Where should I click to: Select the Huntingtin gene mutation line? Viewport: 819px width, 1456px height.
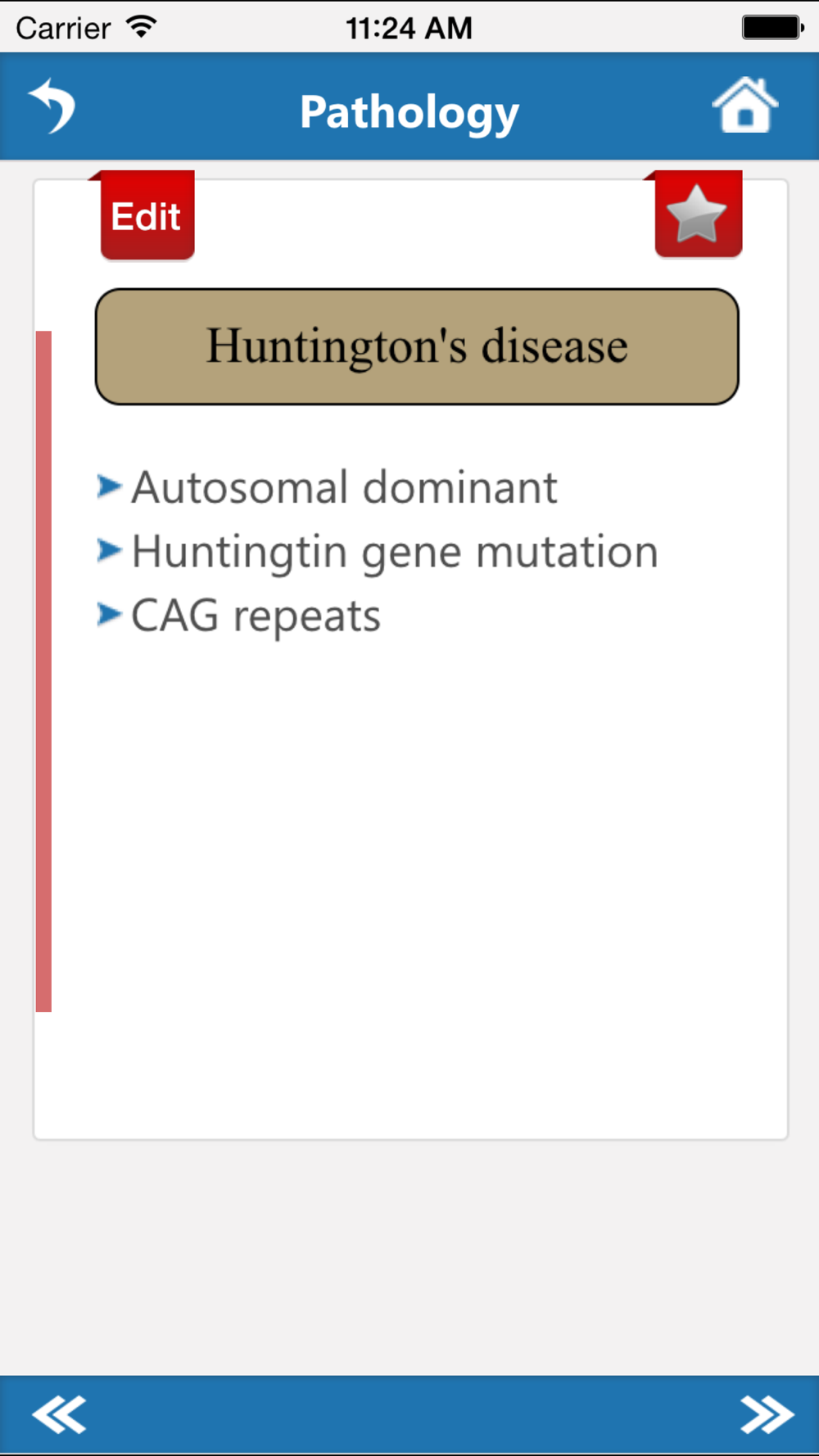click(395, 553)
